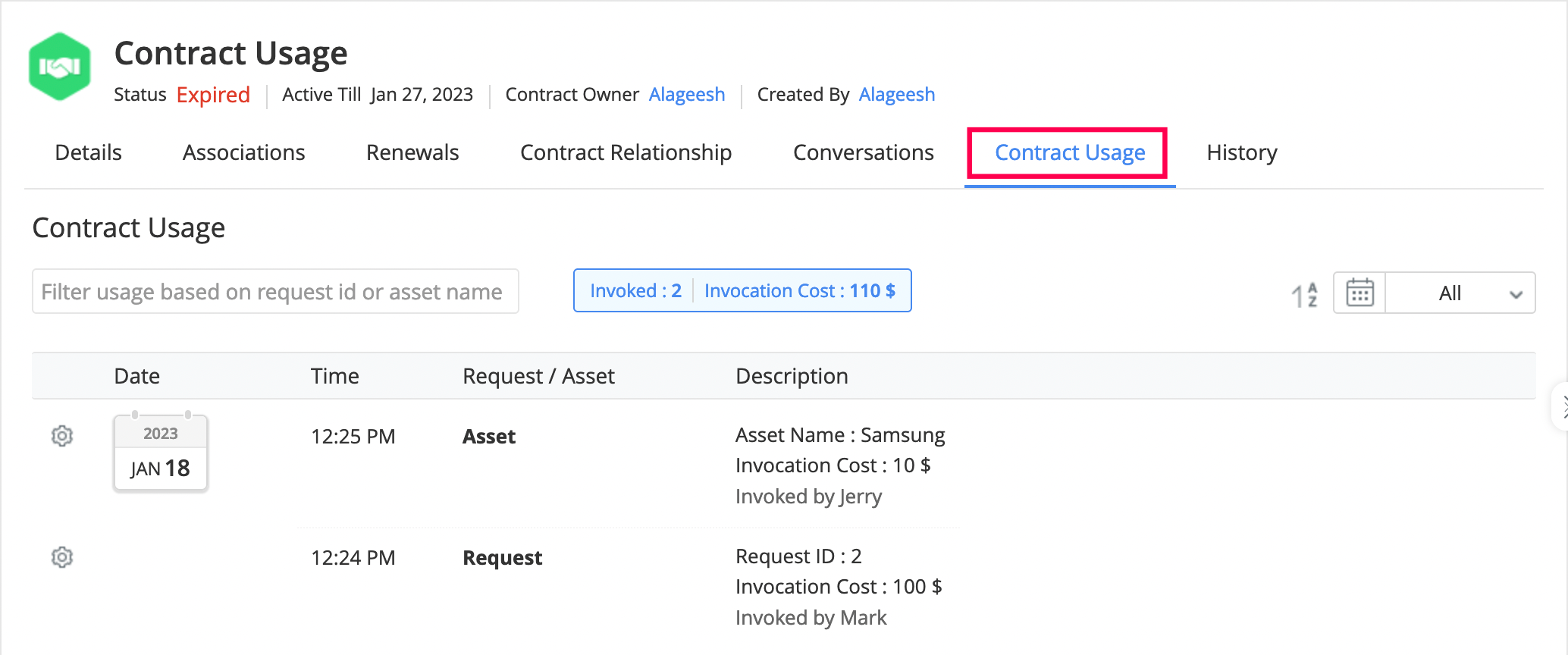Screen dimensions: 1568x655
Task: Click the Invoked : 2 summary badge
Action: (635, 291)
